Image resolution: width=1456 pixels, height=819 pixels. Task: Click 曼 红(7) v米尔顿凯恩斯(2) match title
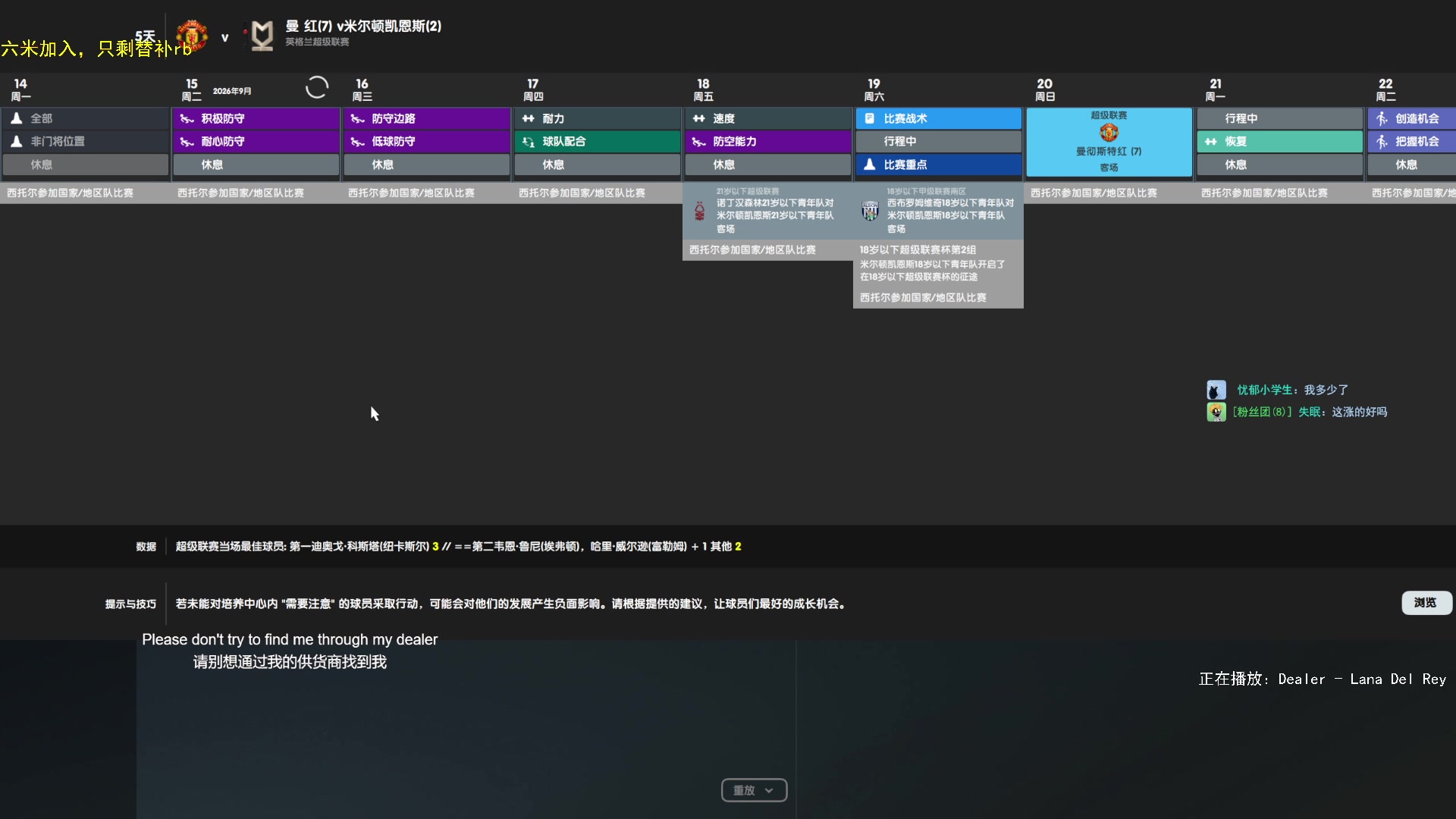363,26
